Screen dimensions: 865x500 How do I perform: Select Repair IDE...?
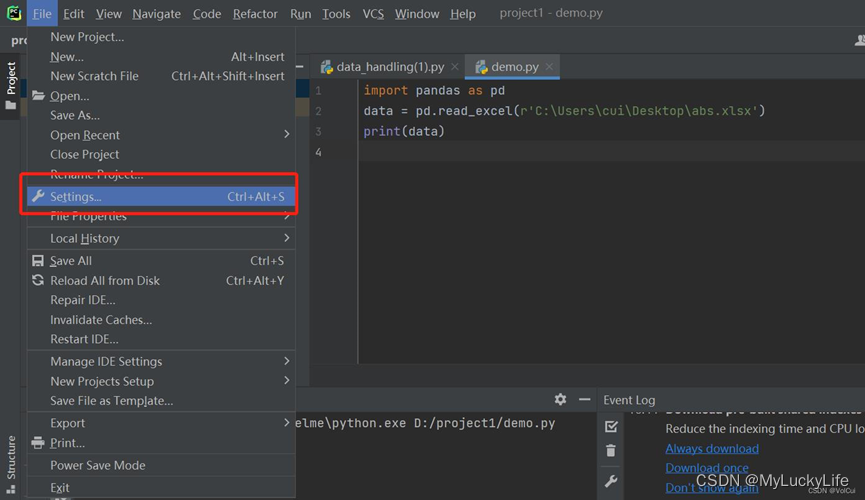coord(161,300)
